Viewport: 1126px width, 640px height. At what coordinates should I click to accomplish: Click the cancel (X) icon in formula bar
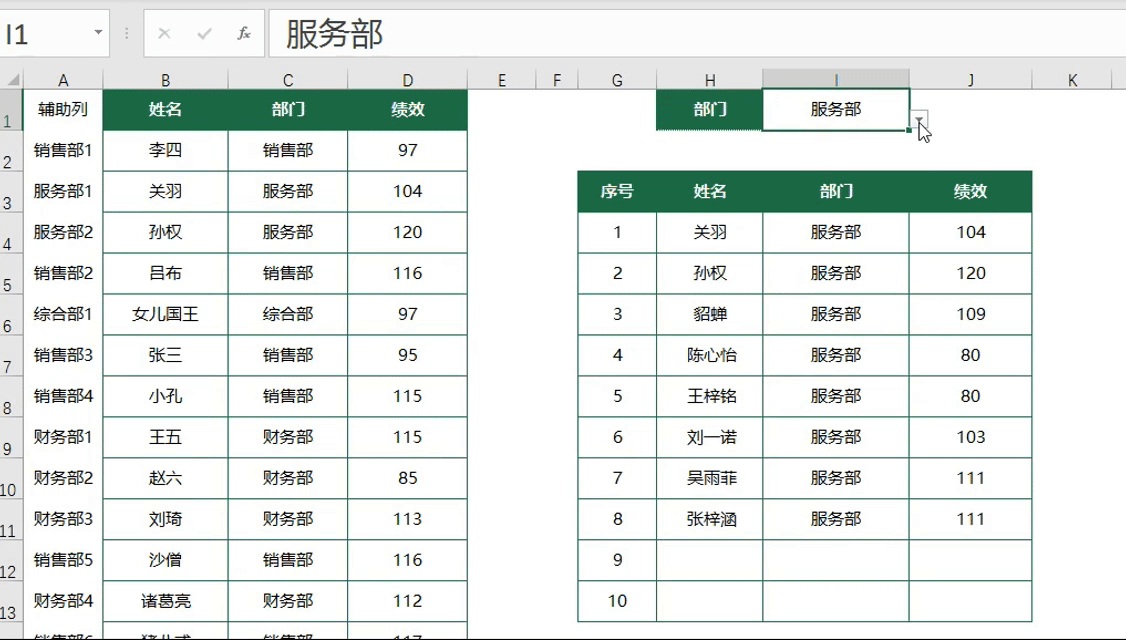[164, 33]
